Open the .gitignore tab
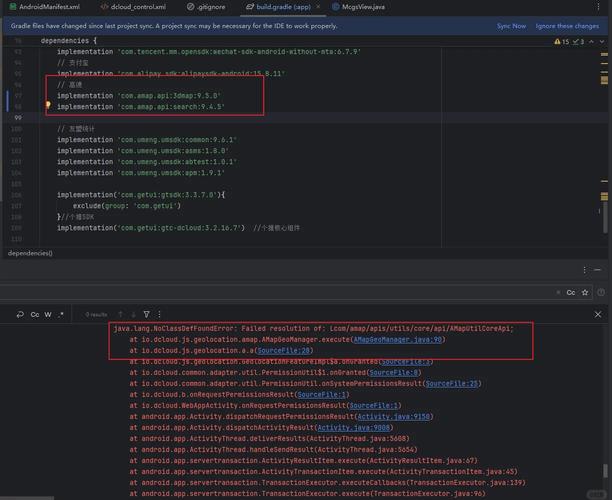The image size is (612, 500). [x=206, y=7]
